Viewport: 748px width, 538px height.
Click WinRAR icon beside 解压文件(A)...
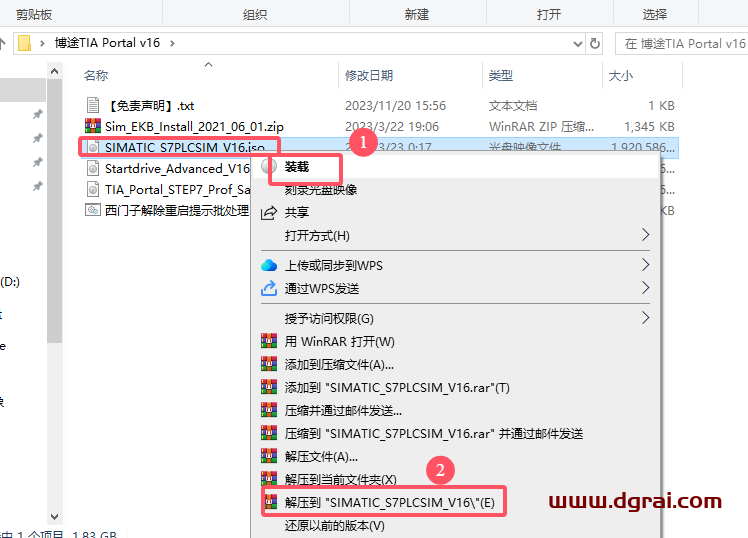pos(269,456)
